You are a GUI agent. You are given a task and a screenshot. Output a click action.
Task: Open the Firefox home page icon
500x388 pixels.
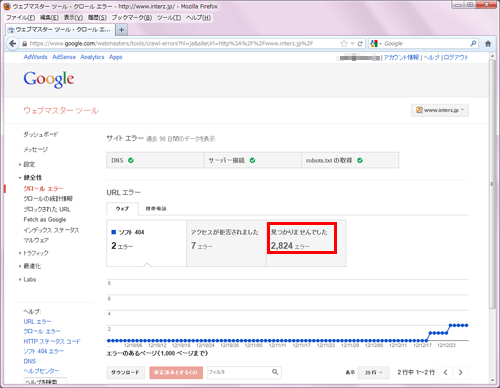pos(488,44)
